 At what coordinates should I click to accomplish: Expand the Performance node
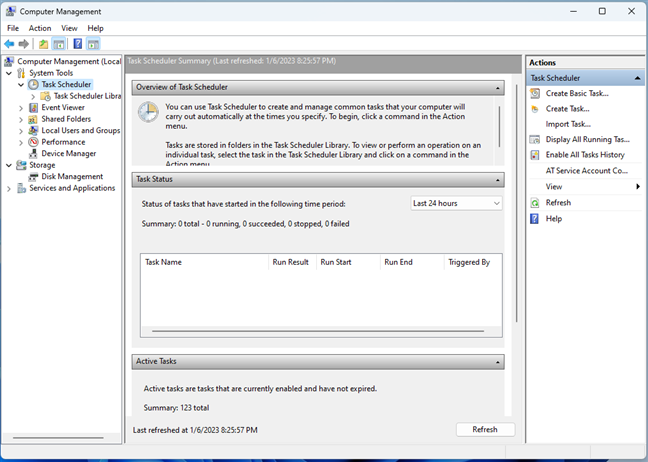coord(21,143)
